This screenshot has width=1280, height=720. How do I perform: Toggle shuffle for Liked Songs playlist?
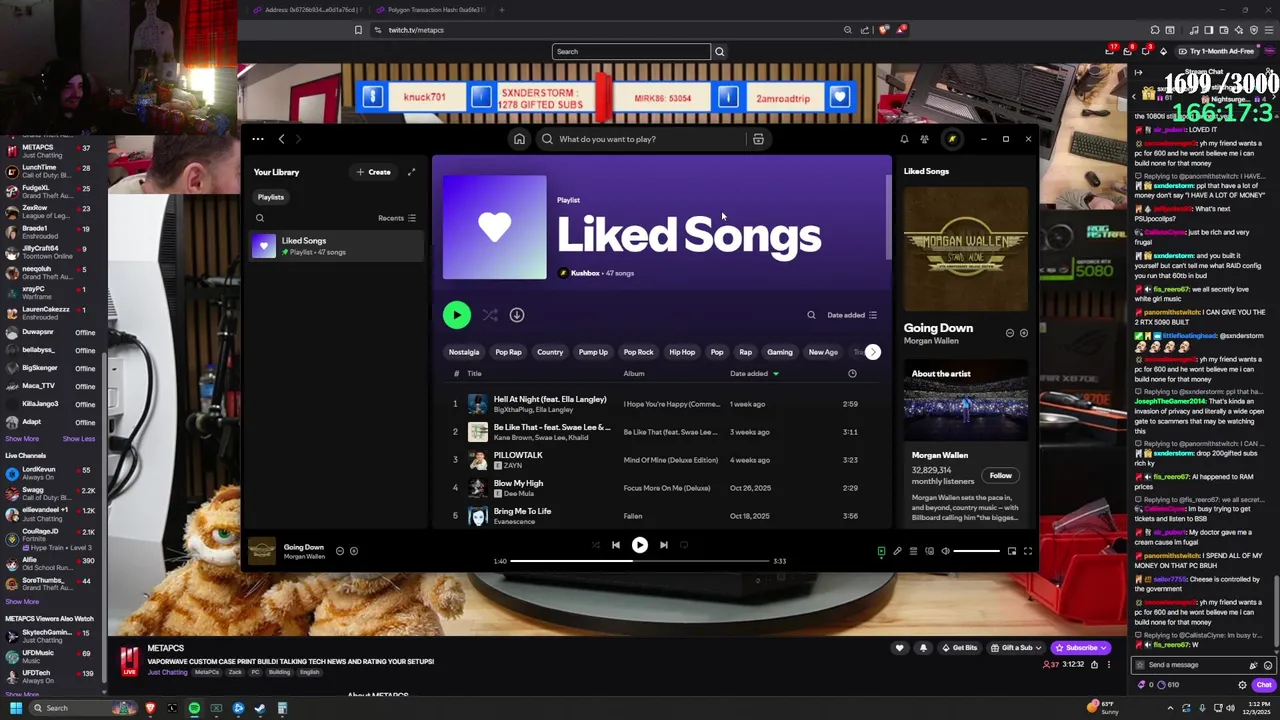(x=490, y=315)
